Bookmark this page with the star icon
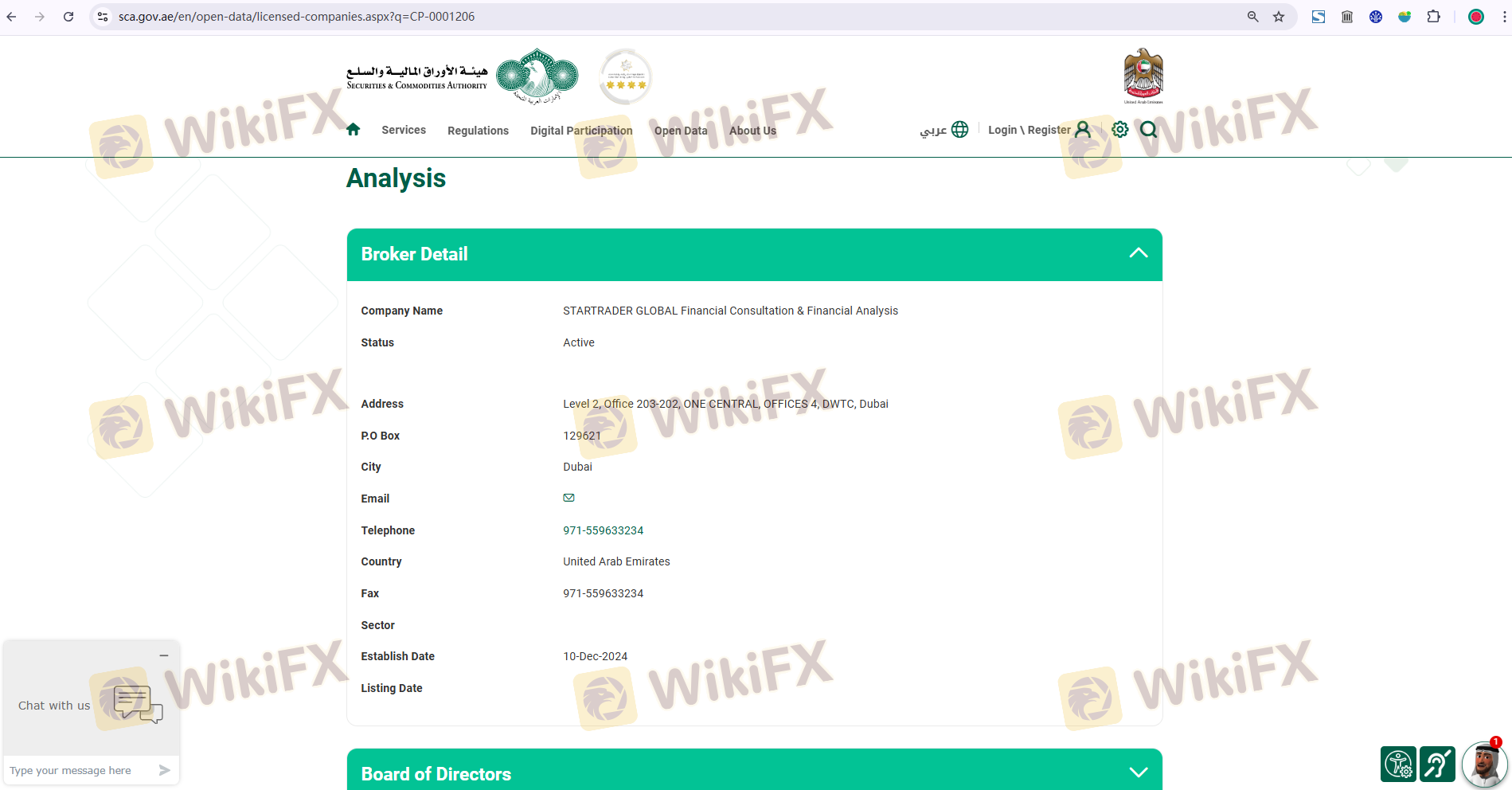 point(1279,17)
